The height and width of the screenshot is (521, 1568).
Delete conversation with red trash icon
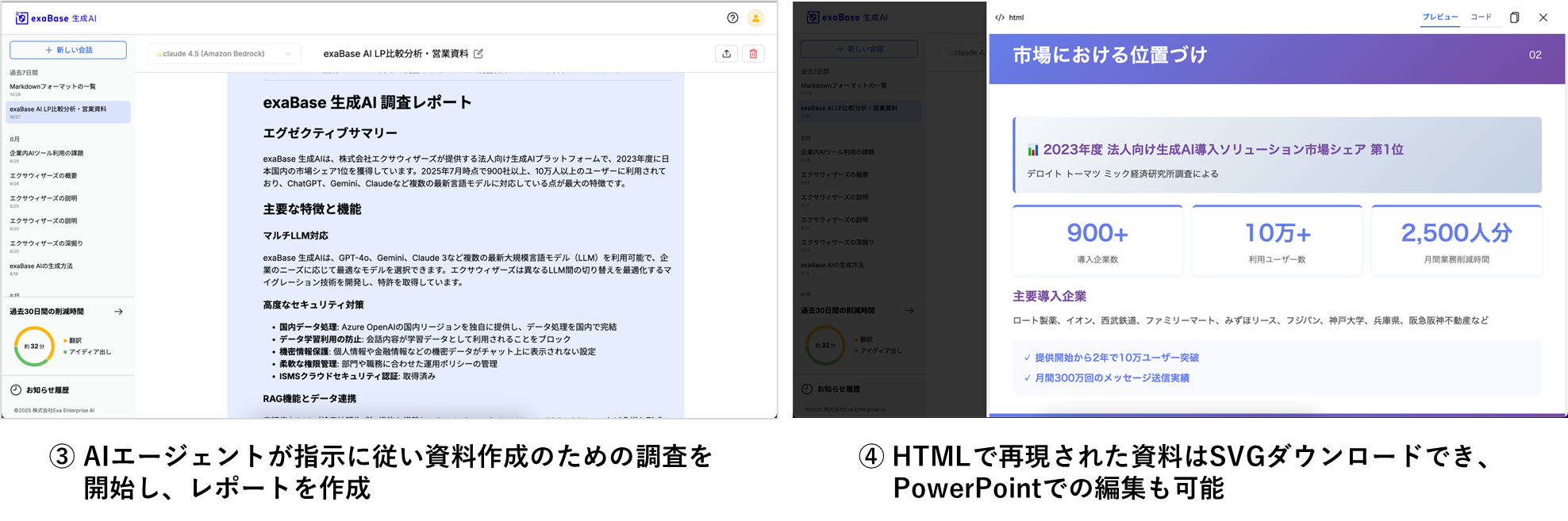pyautogui.click(x=753, y=54)
